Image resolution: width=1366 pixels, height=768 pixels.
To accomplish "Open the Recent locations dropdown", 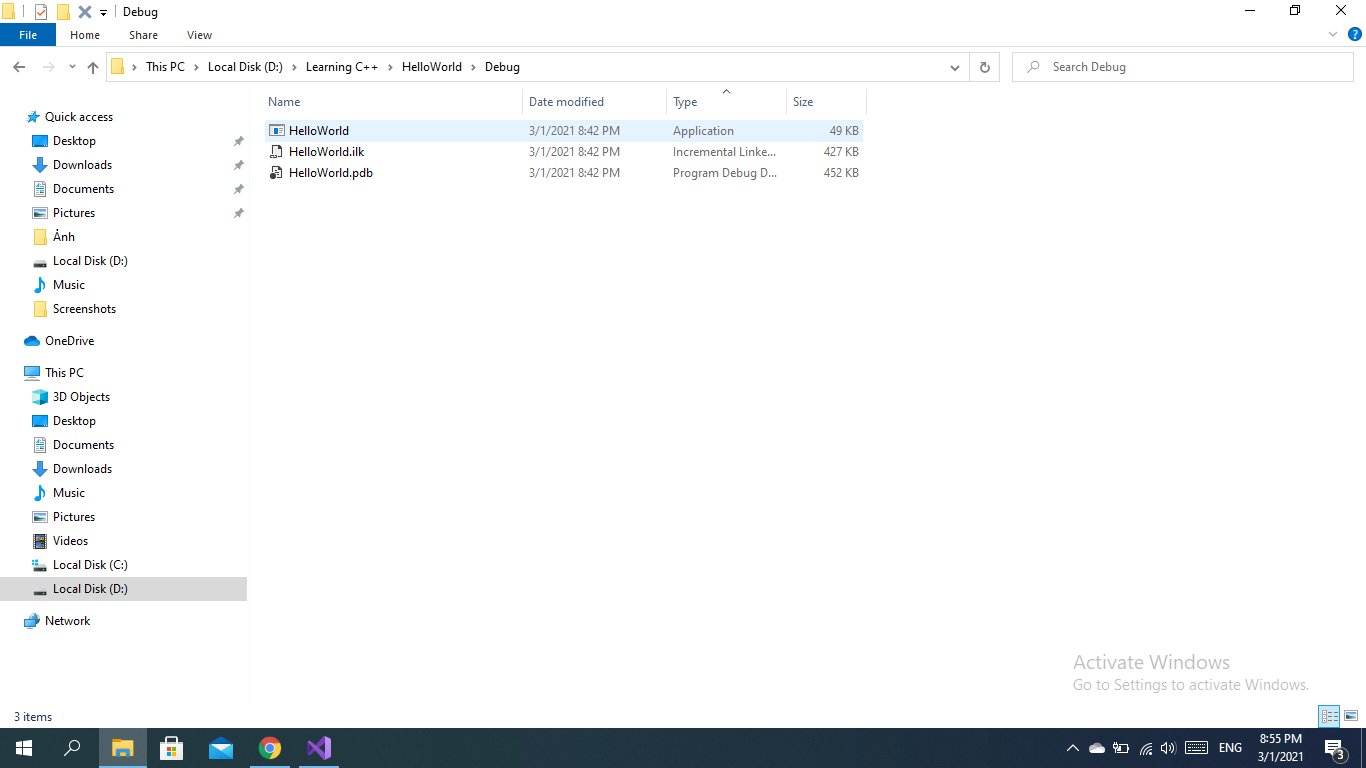I will 72,67.
